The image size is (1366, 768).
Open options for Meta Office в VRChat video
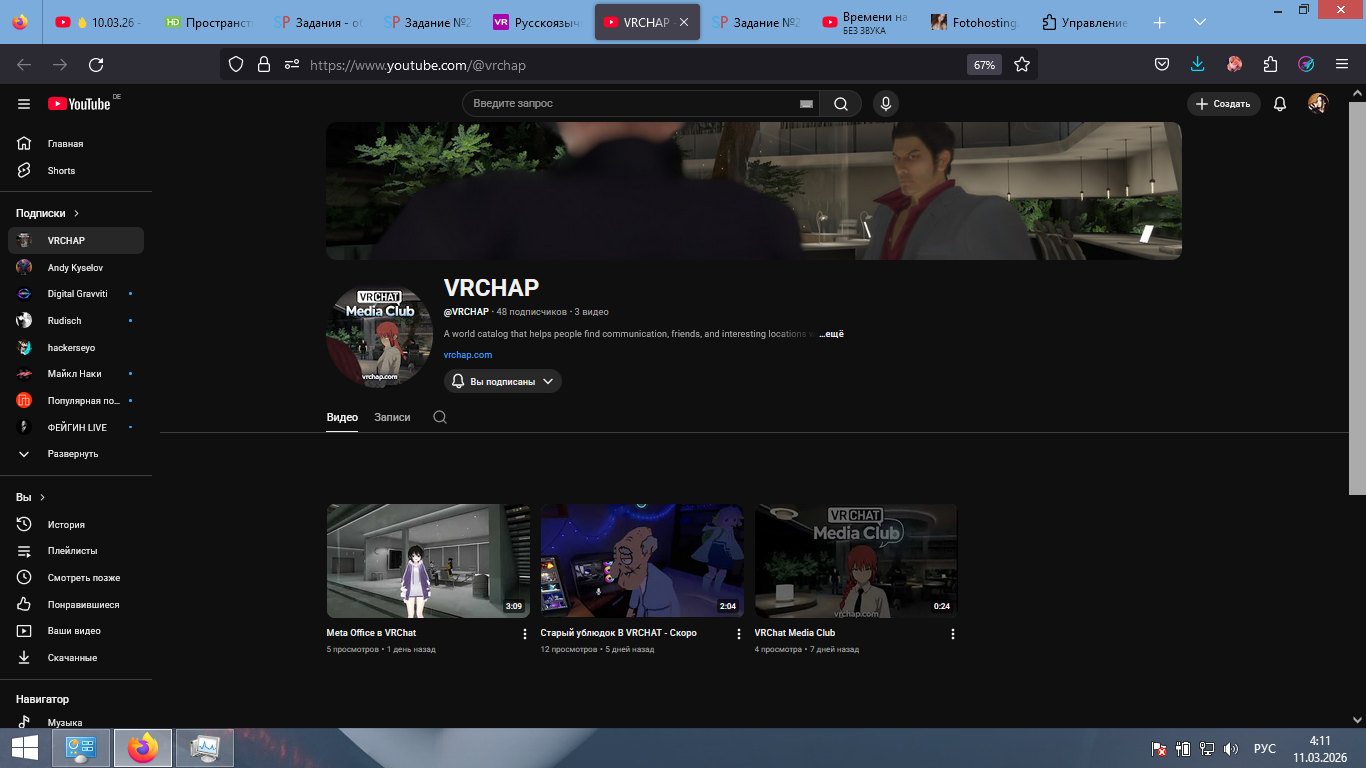pyautogui.click(x=525, y=634)
